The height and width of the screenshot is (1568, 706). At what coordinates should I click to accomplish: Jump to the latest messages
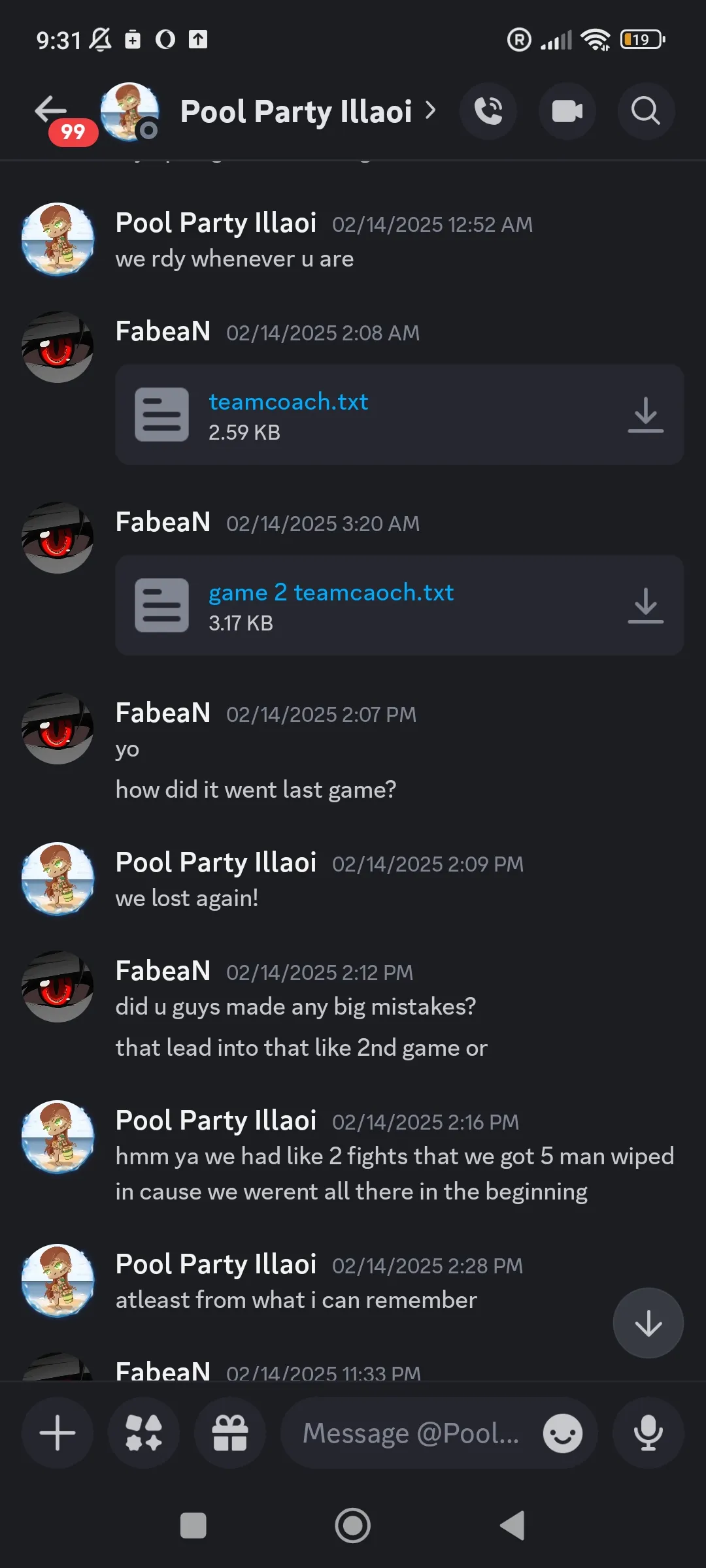pos(648,1322)
